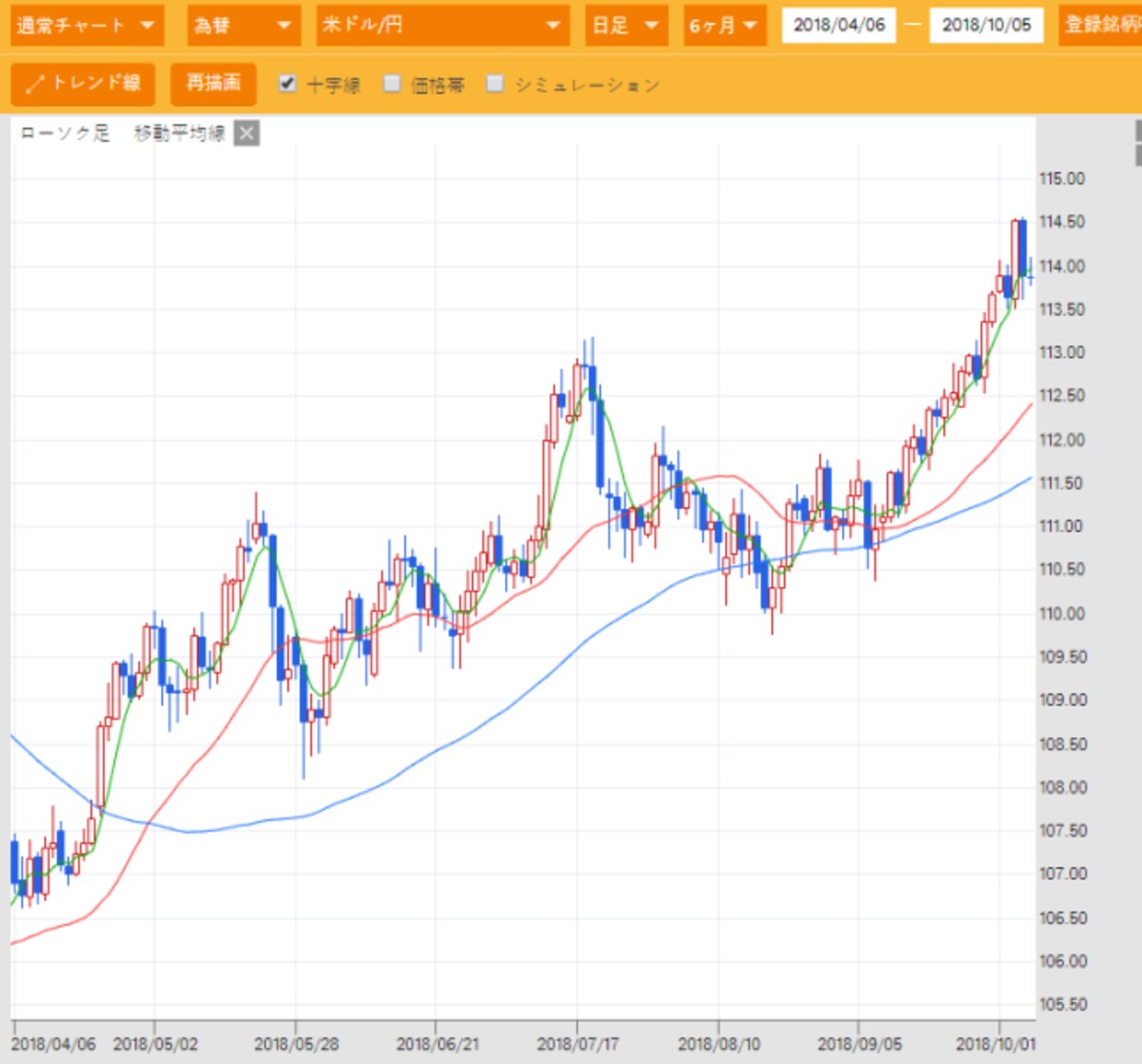
Task: Open the 日足 timeframe dropdown
Action: 626,26
